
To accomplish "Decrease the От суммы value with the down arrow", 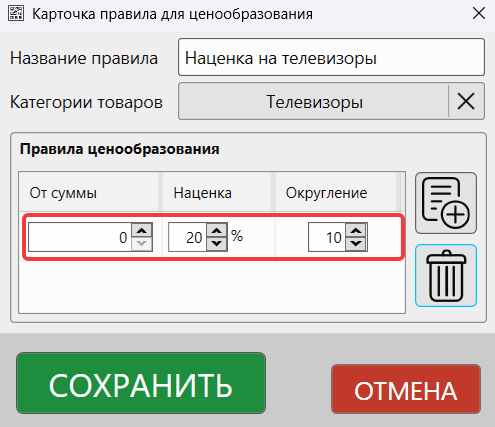I will [x=142, y=244].
